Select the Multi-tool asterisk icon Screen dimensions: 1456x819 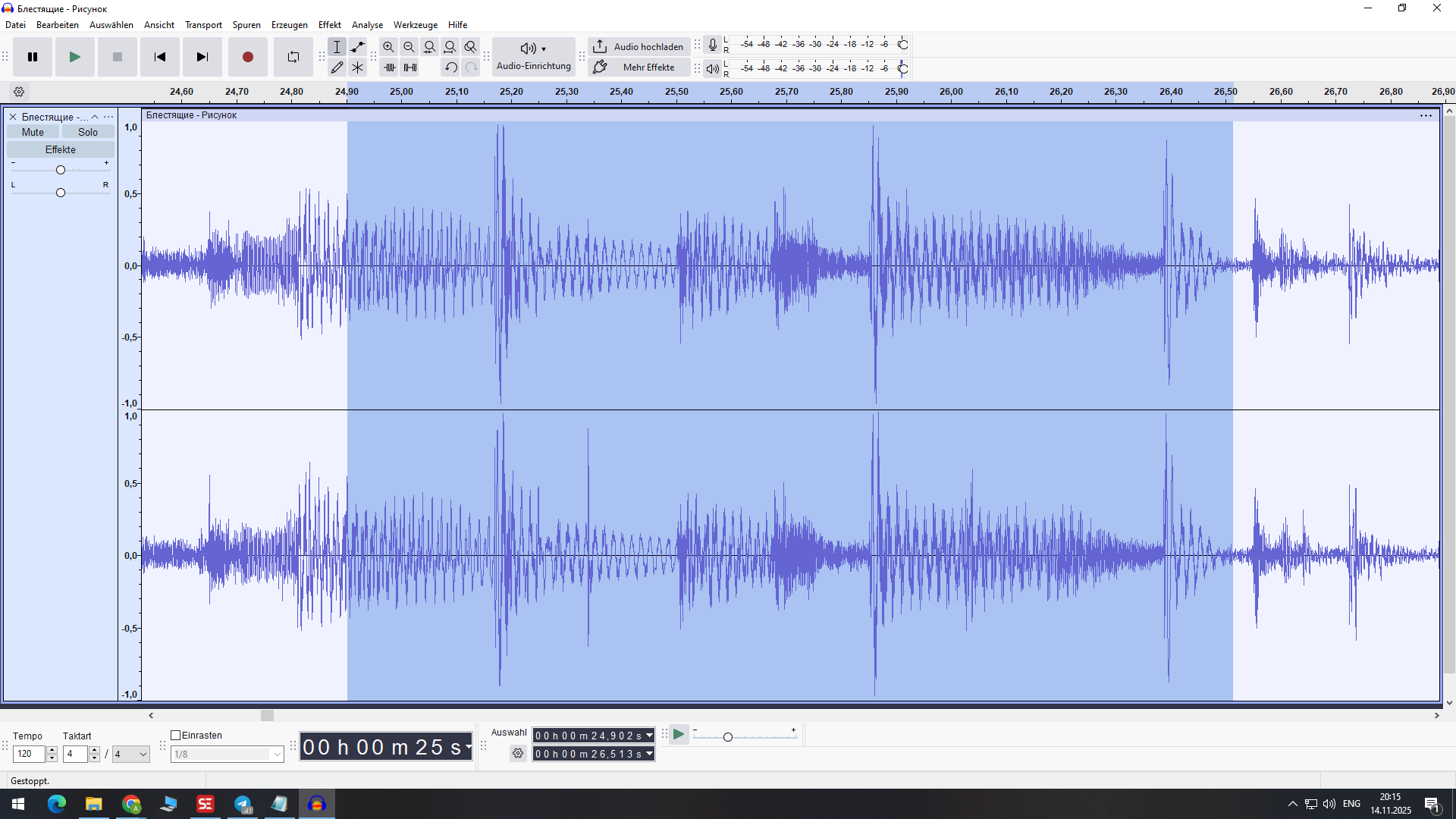tap(358, 67)
